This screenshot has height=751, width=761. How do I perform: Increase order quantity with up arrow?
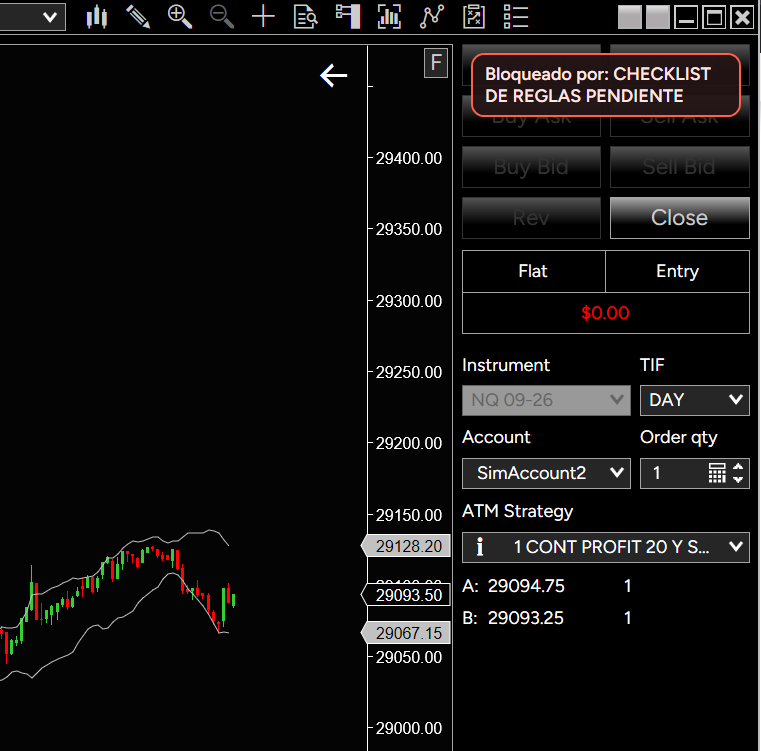click(738, 467)
